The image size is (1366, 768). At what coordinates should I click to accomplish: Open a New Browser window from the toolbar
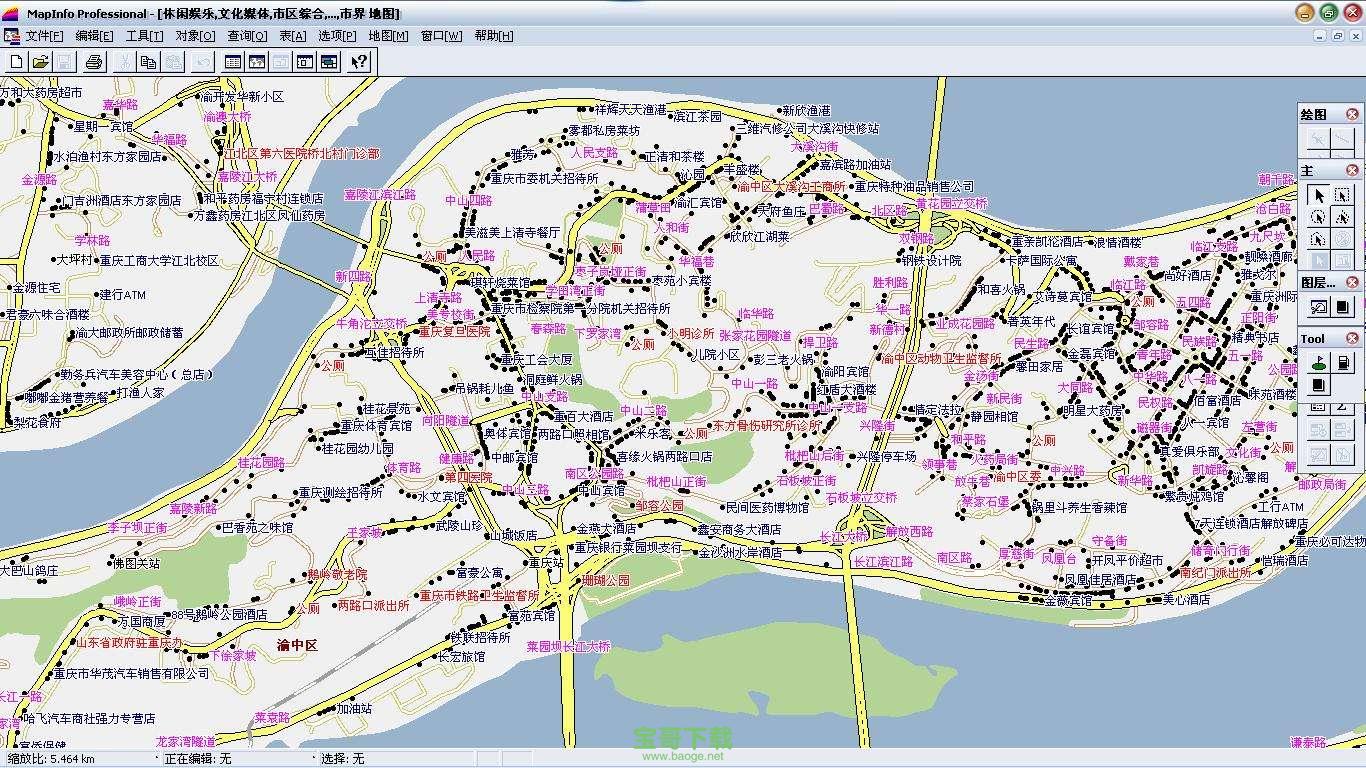coord(231,62)
